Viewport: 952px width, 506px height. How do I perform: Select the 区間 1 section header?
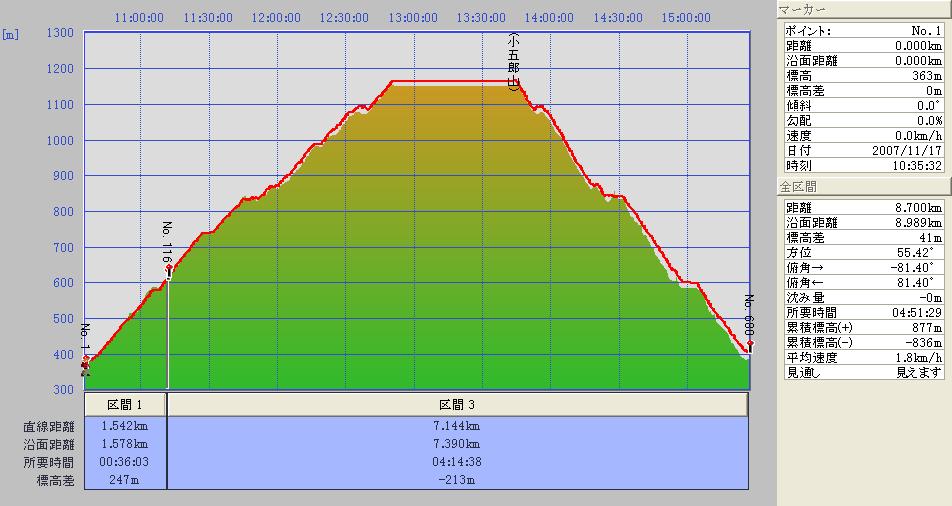(x=125, y=405)
